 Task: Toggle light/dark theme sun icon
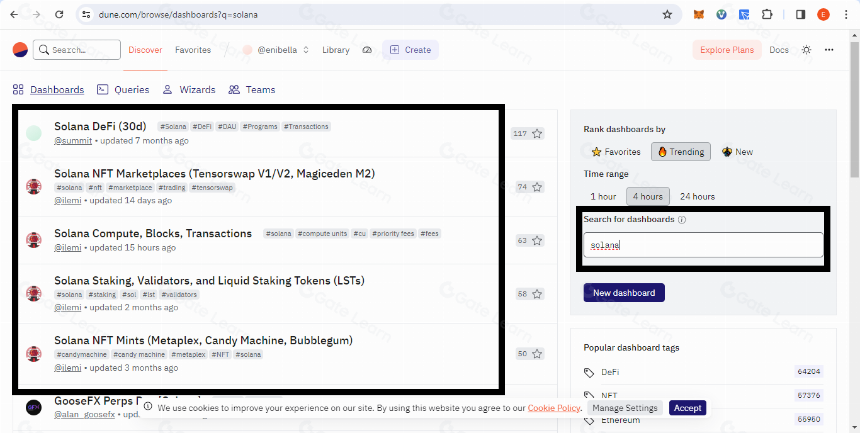click(x=806, y=50)
